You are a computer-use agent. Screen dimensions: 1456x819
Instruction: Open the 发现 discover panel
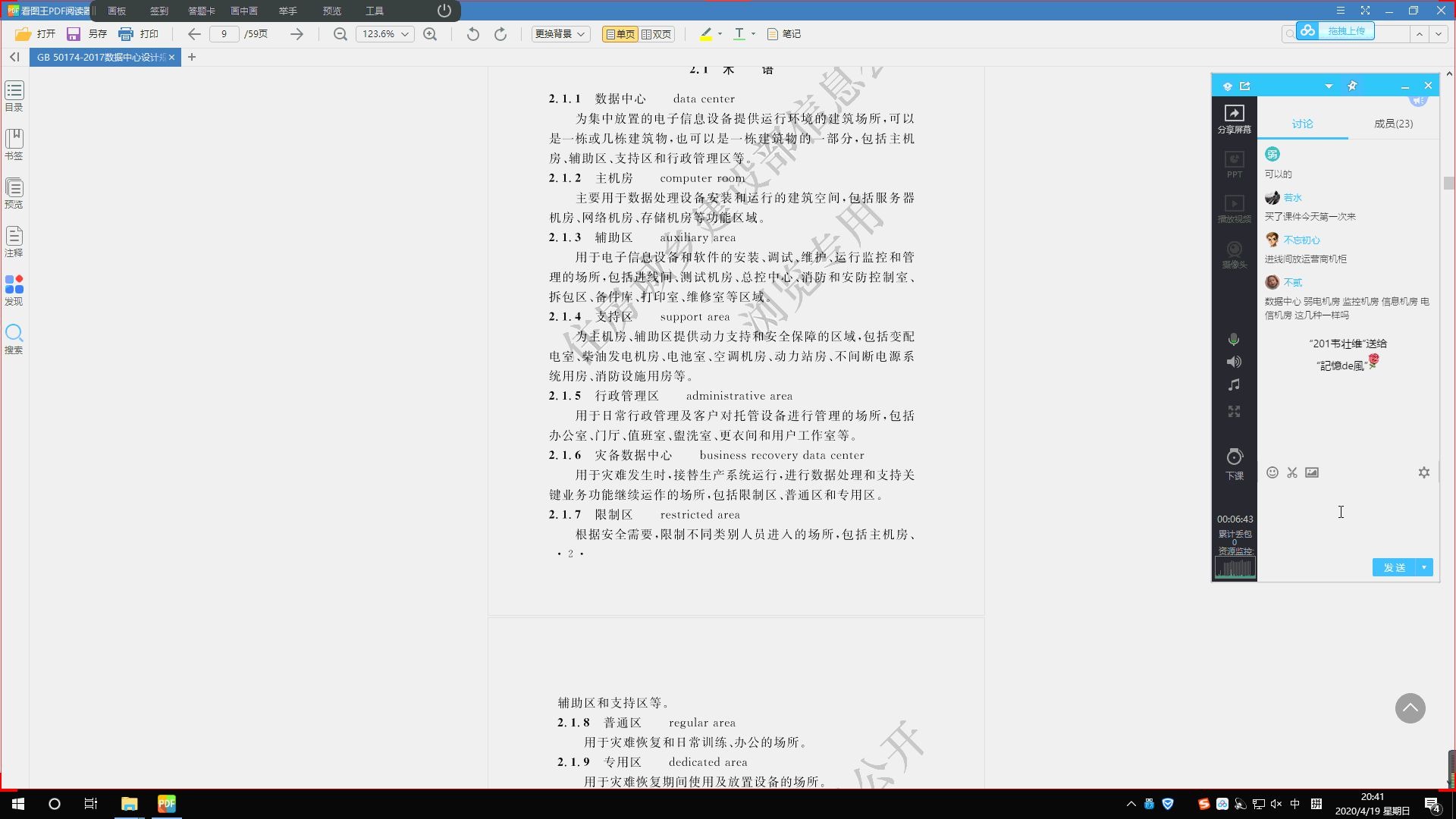[14, 290]
